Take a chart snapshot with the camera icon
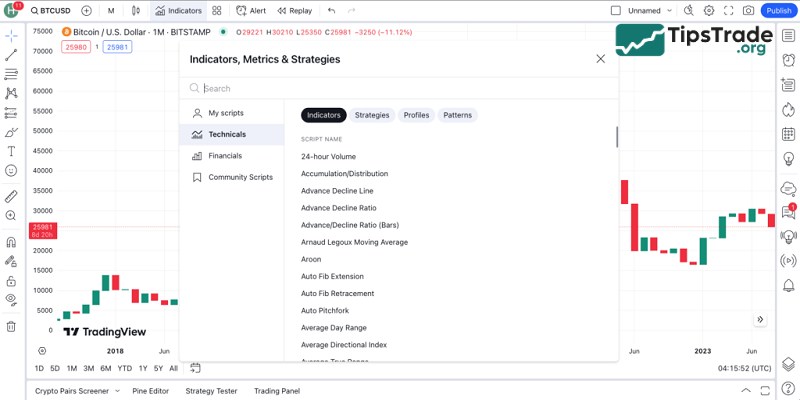This screenshot has width=800, height=400. [x=748, y=11]
